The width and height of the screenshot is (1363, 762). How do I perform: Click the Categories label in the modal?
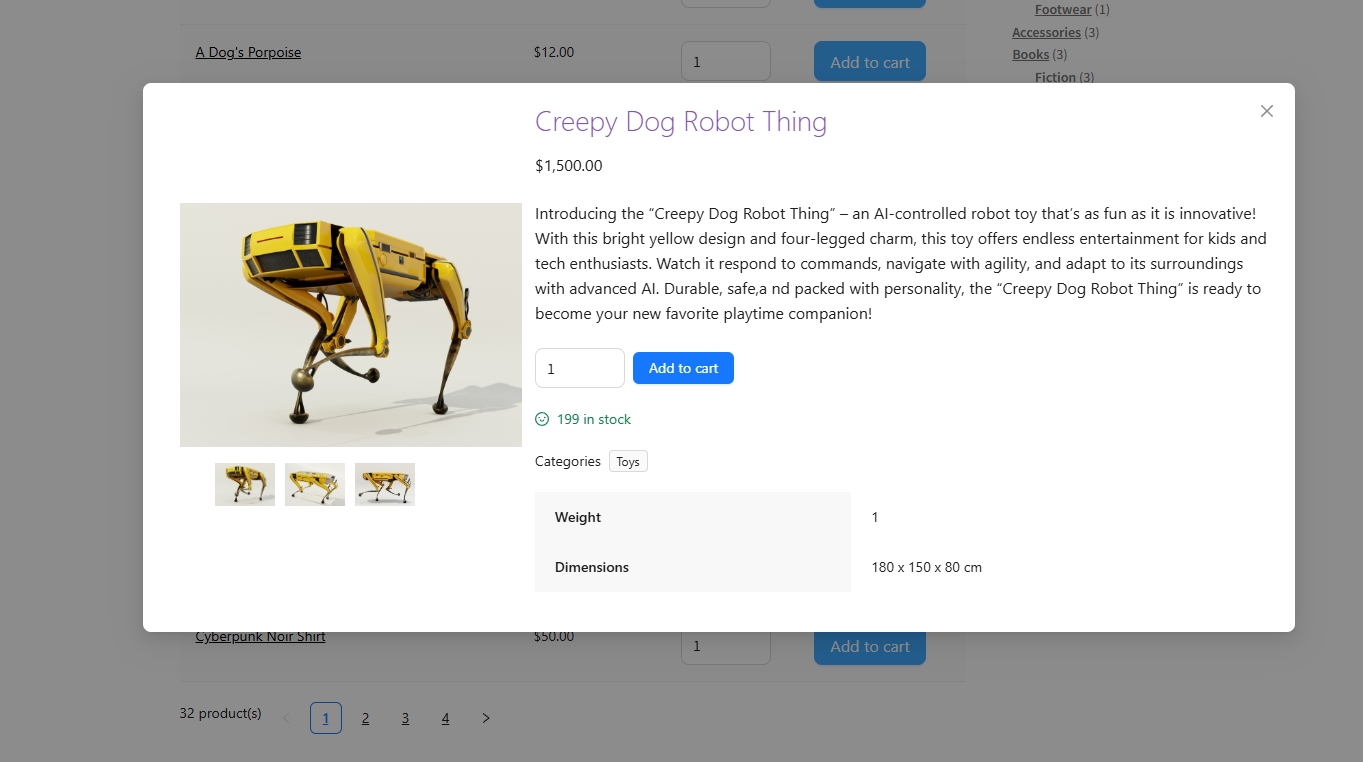click(568, 461)
